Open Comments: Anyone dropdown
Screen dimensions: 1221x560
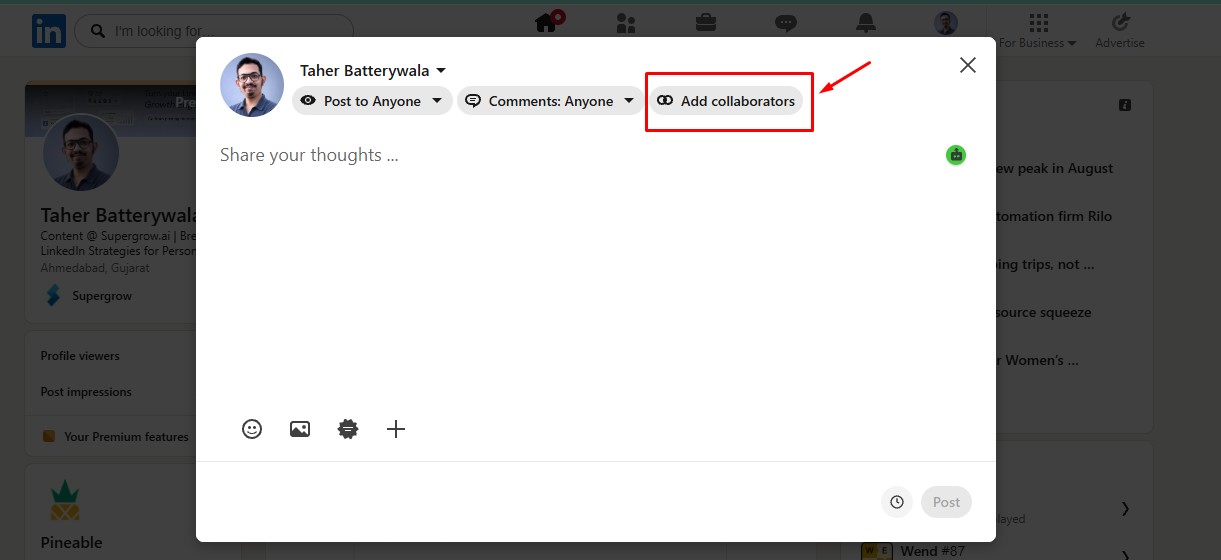pyautogui.click(x=550, y=101)
